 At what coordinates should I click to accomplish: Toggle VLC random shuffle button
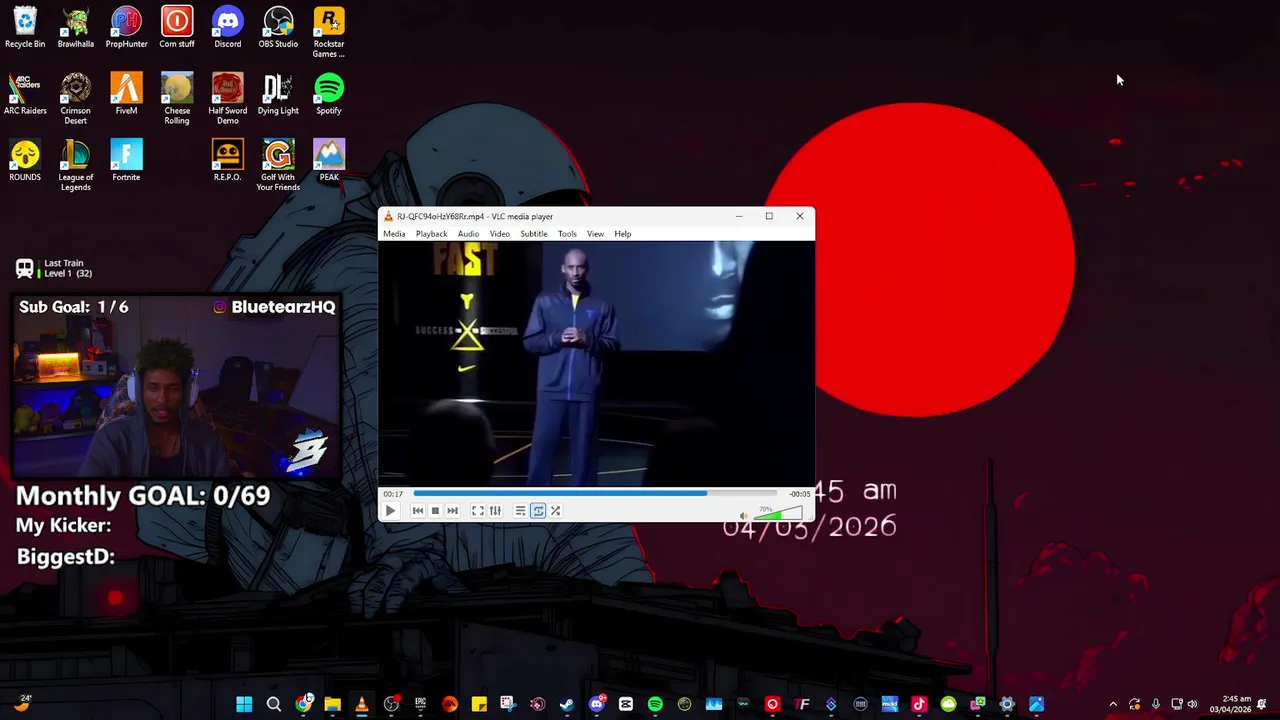[555, 511]
